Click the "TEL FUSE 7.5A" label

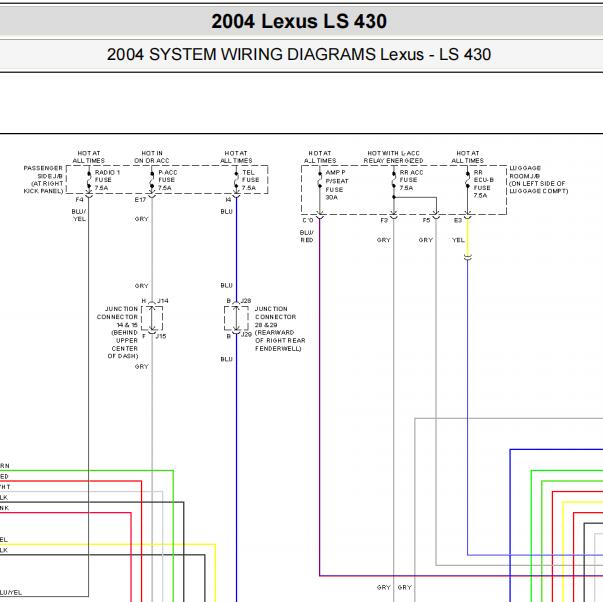point(250,180)
